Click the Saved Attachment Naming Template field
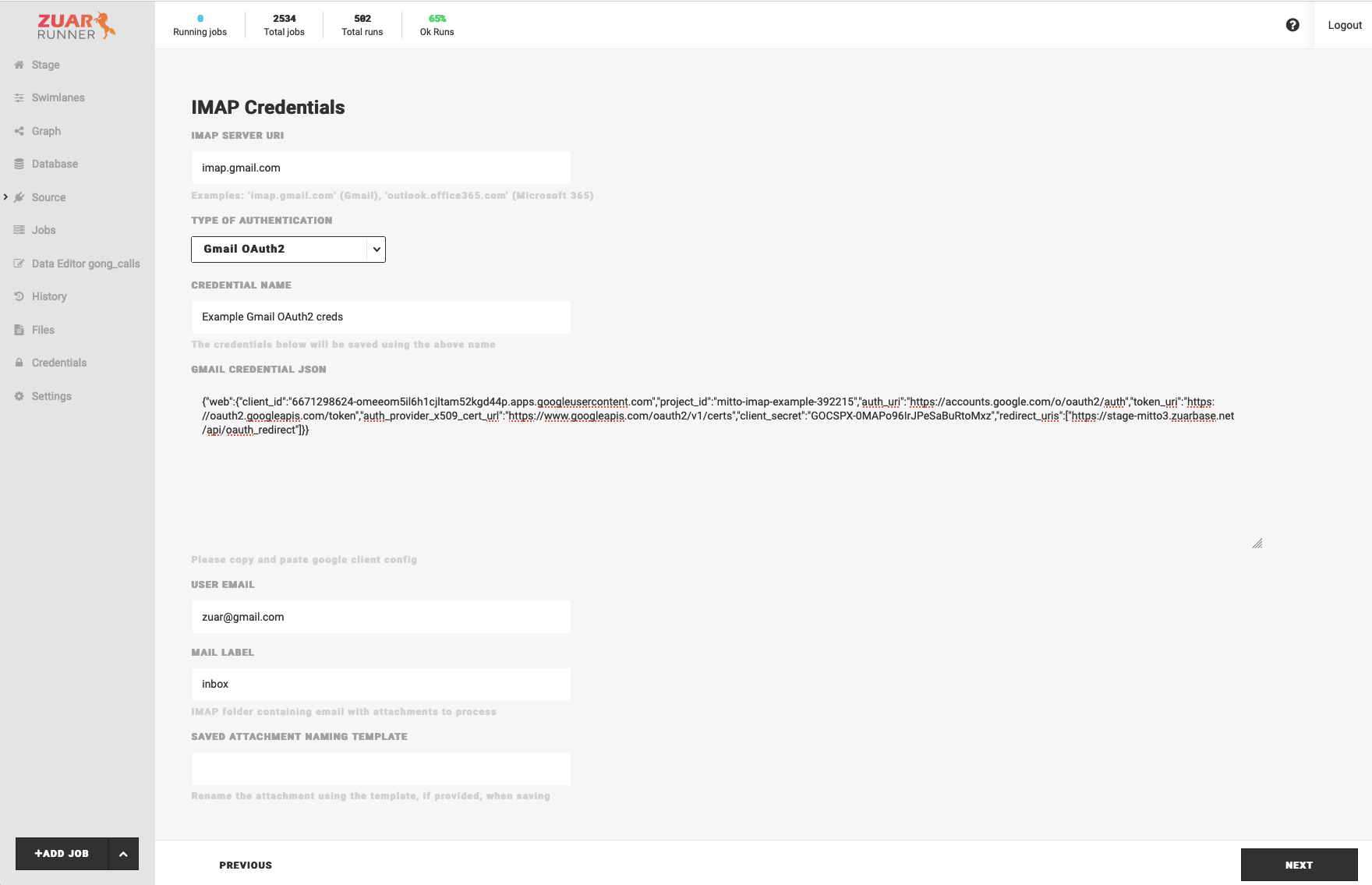Screen dimensions: 1372x885 coord(381,769)
